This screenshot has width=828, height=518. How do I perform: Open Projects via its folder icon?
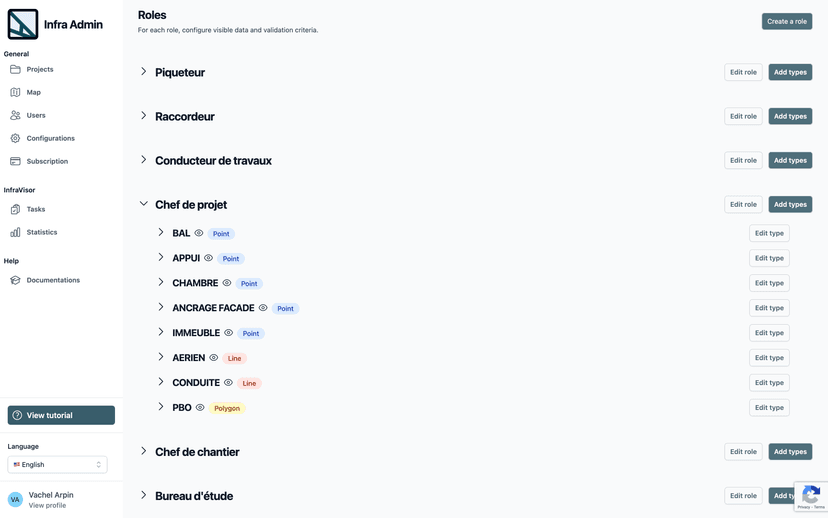pyautogui.click(x=15, y=69)
